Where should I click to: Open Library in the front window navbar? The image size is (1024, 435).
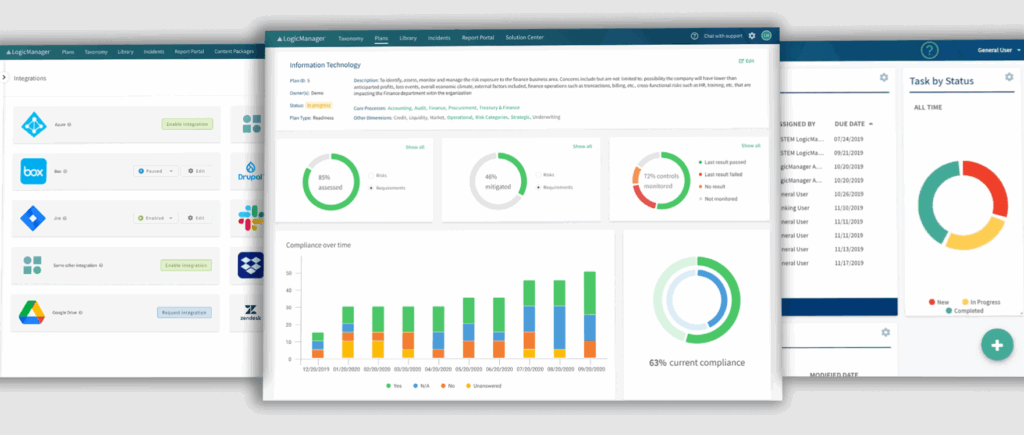[408, 38]
